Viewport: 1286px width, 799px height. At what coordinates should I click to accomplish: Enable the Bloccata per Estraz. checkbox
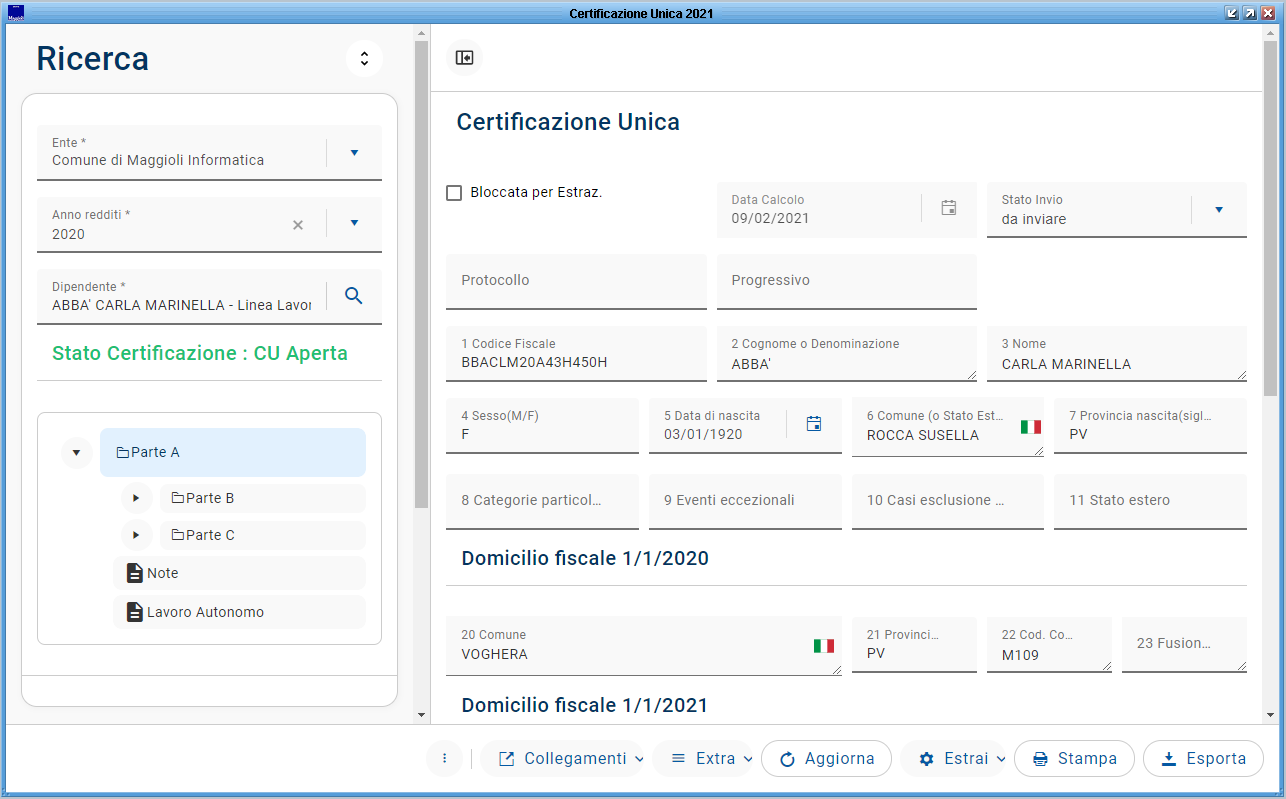point(454,193)
